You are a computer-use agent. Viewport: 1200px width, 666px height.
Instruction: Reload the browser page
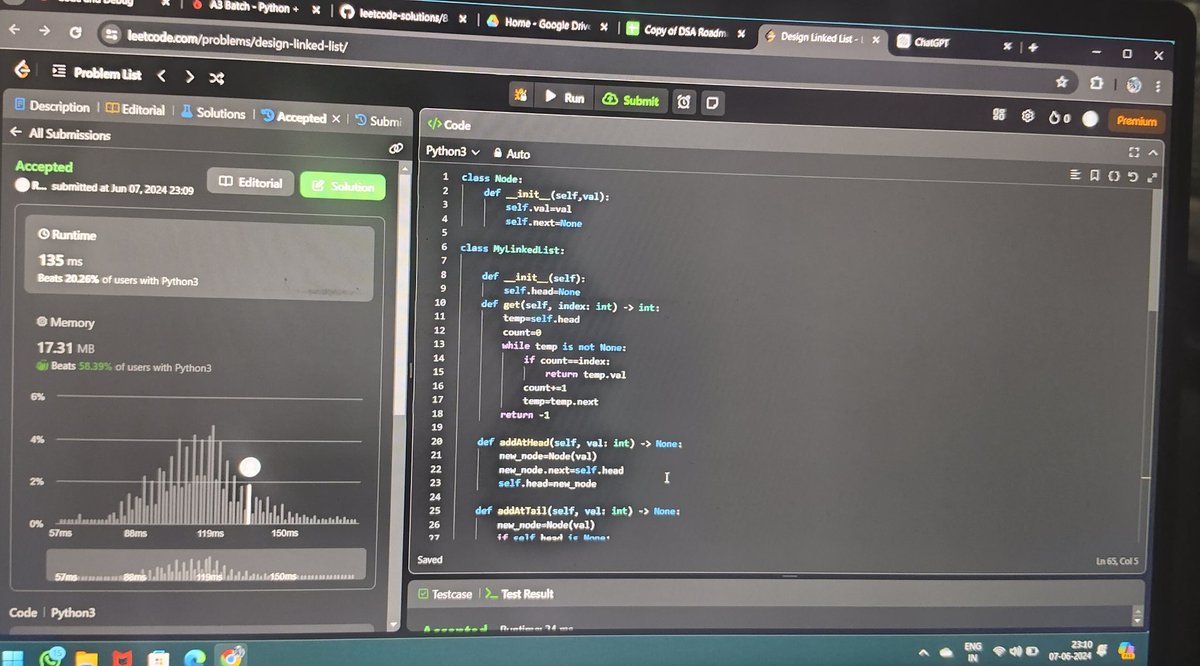[x=76, y=32]
